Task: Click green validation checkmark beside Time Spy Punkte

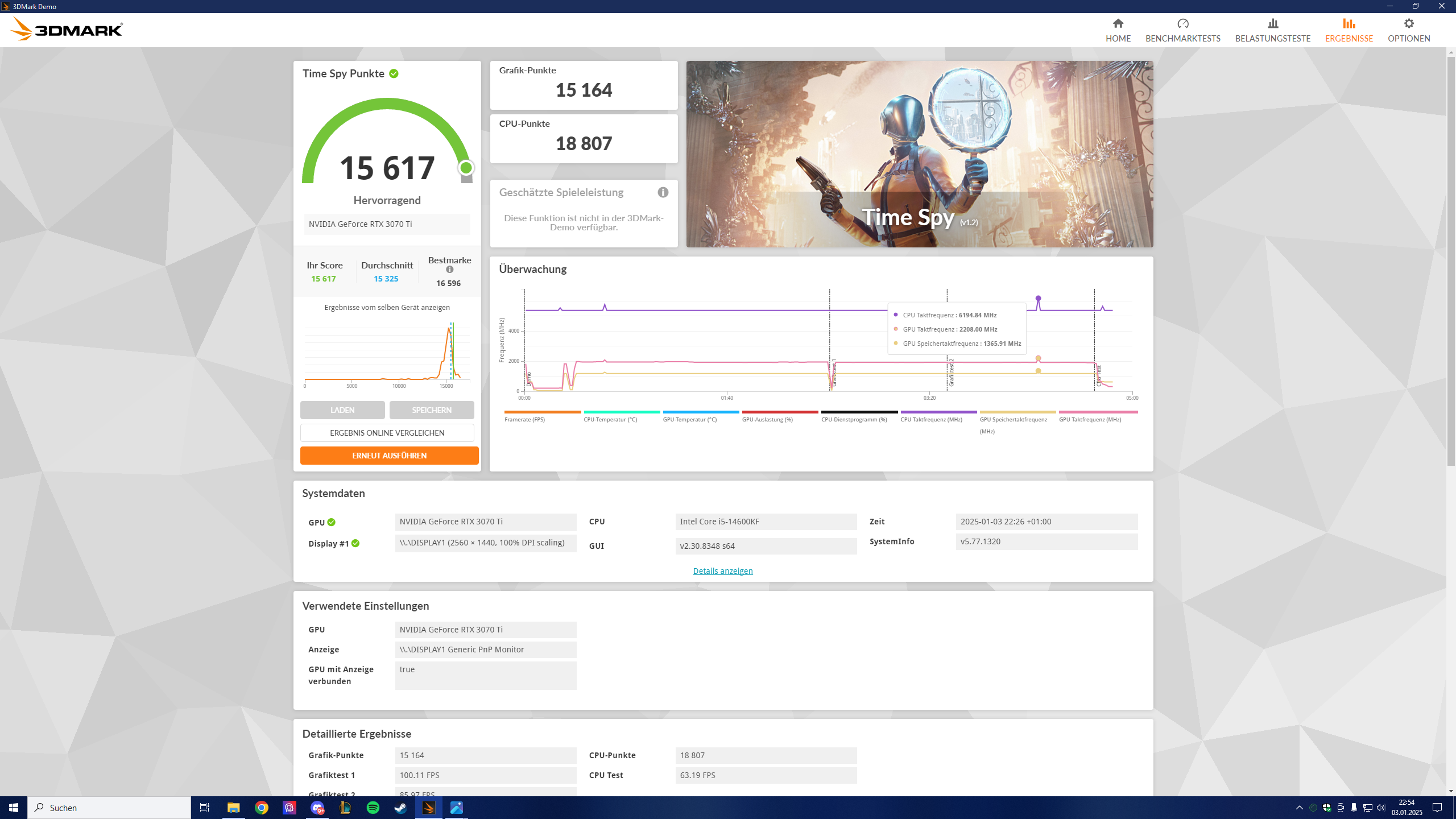Action: click(x=394, y=74)
